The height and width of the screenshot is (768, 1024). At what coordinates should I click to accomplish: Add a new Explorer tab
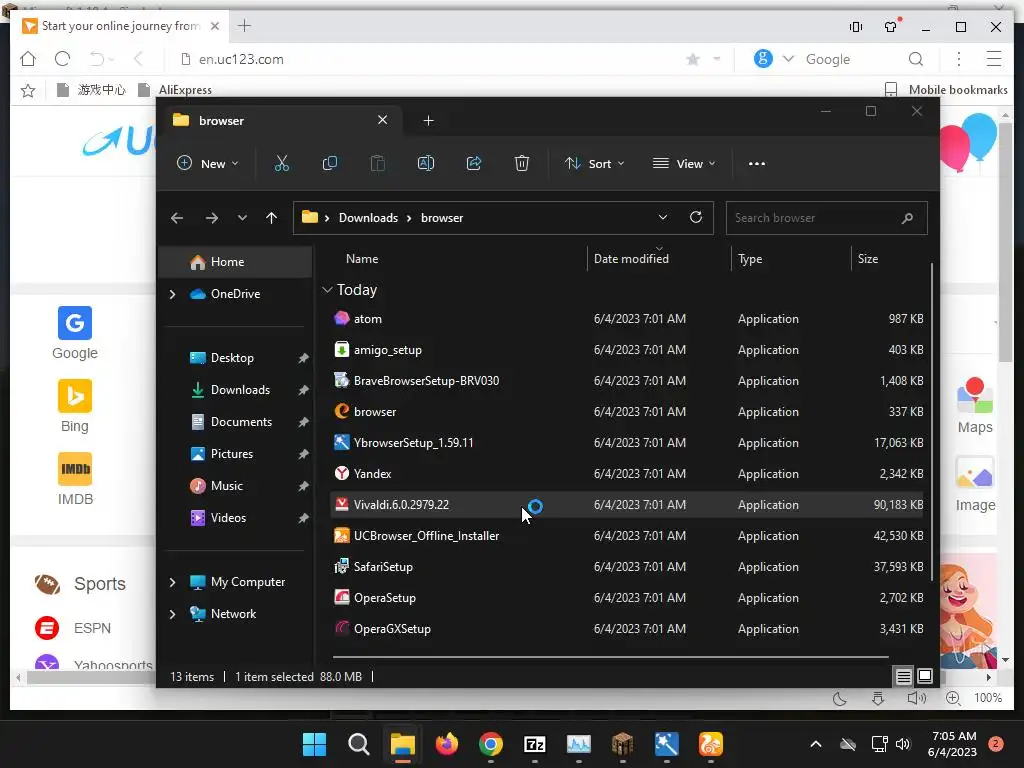428,120
